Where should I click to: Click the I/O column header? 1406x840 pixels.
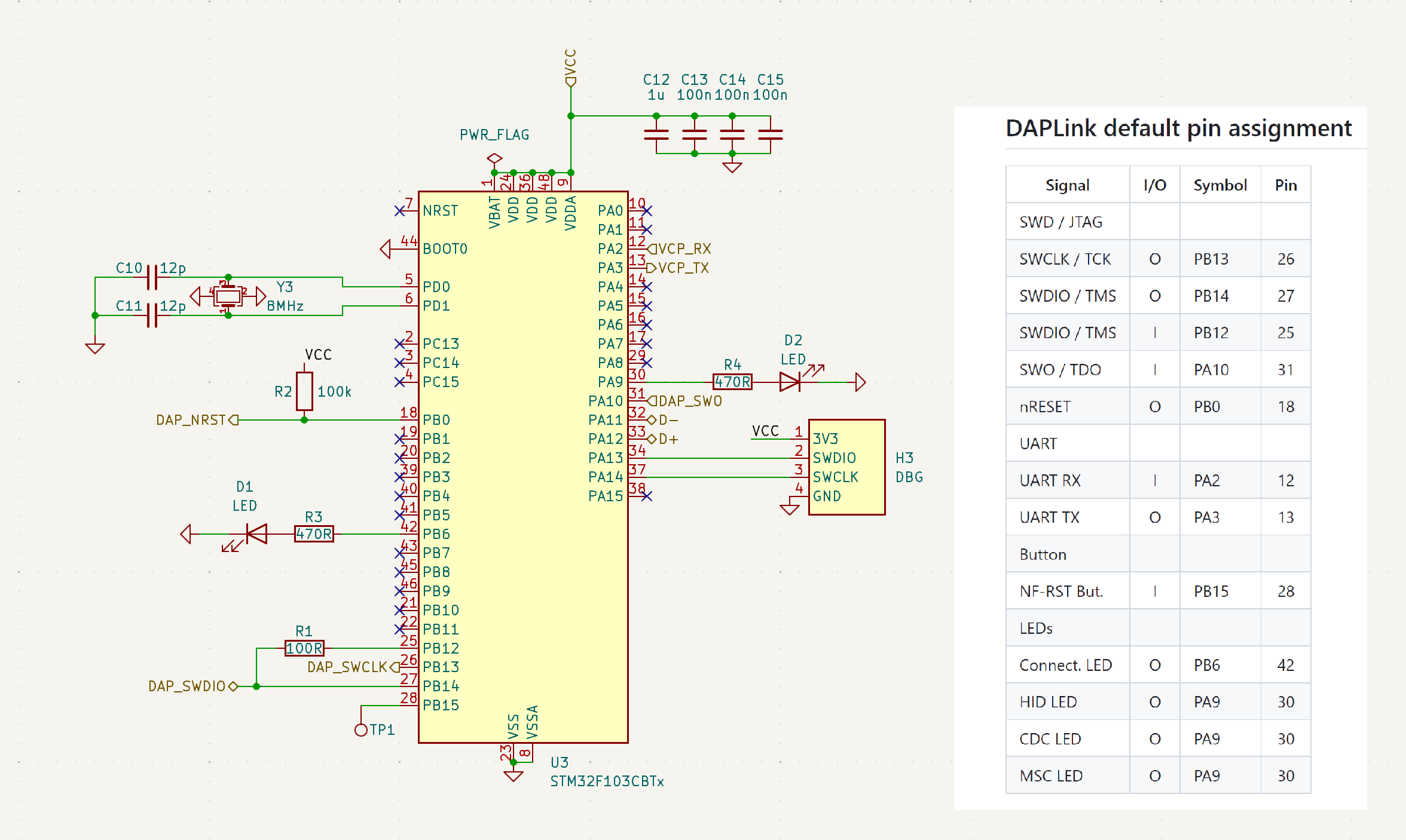[x=1155, y=185]
